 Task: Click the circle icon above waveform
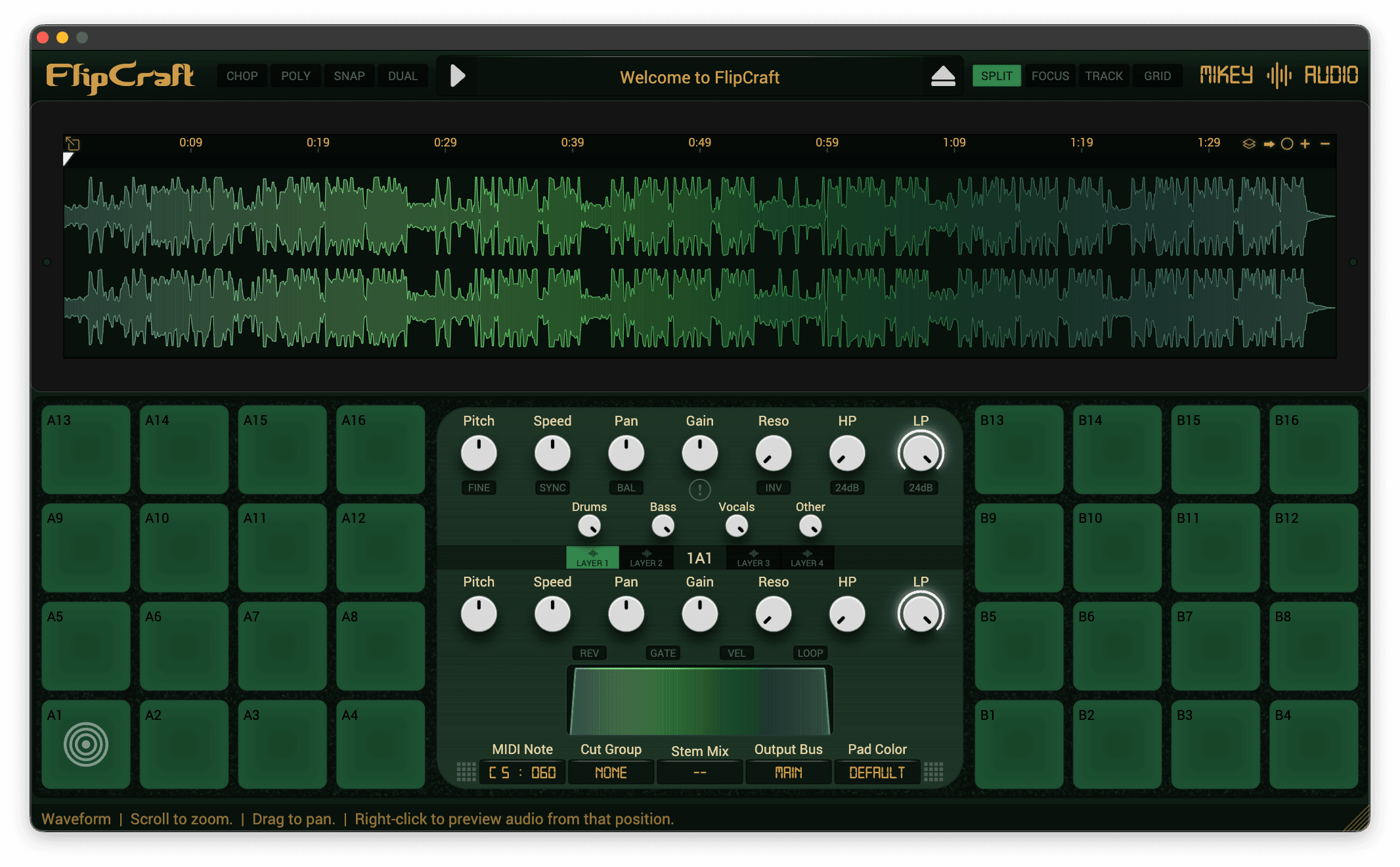pyautogui.click(x=1287, y=144)
